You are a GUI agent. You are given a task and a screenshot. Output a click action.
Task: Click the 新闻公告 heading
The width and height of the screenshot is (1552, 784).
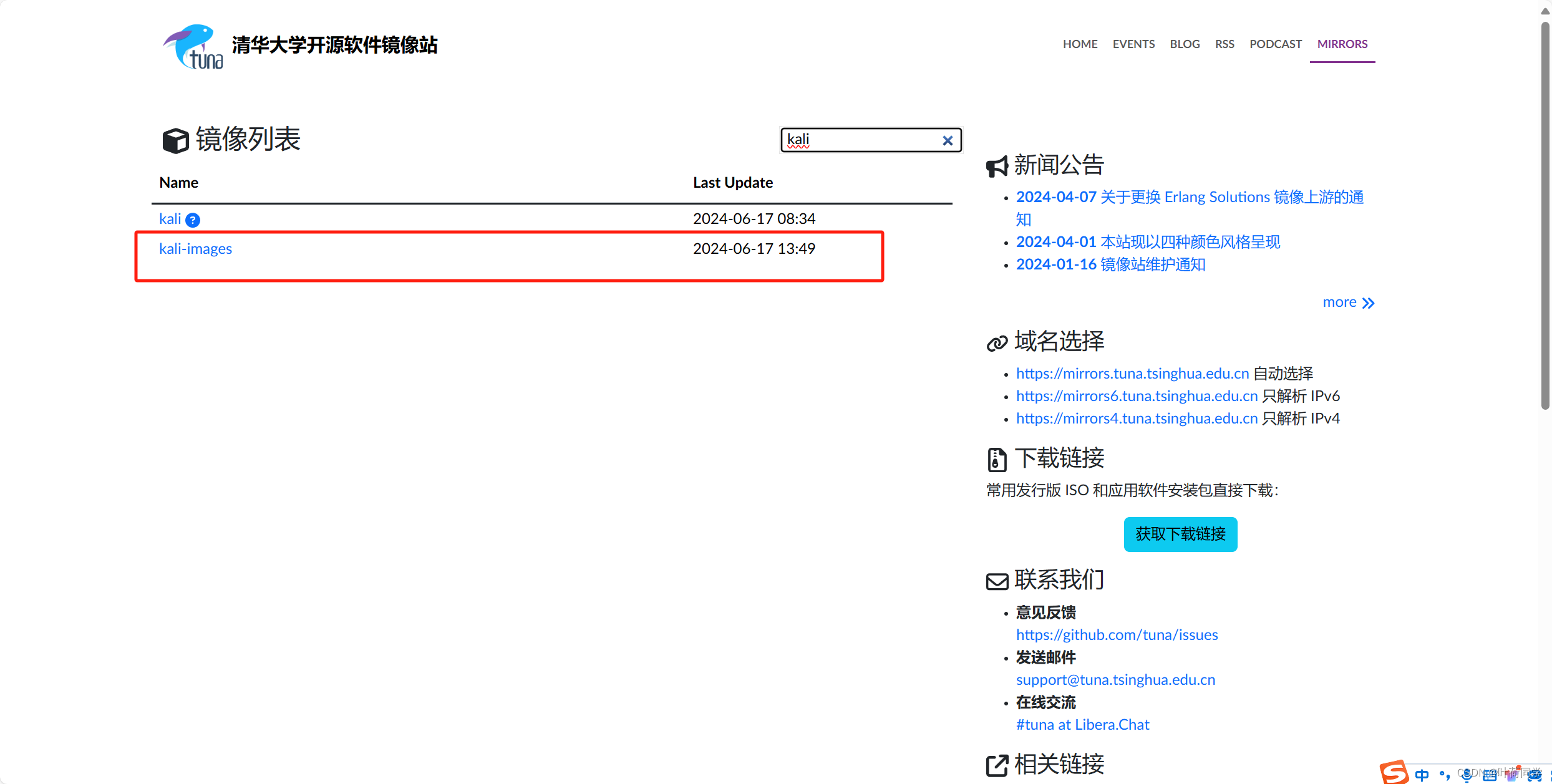coord(1059,165)
